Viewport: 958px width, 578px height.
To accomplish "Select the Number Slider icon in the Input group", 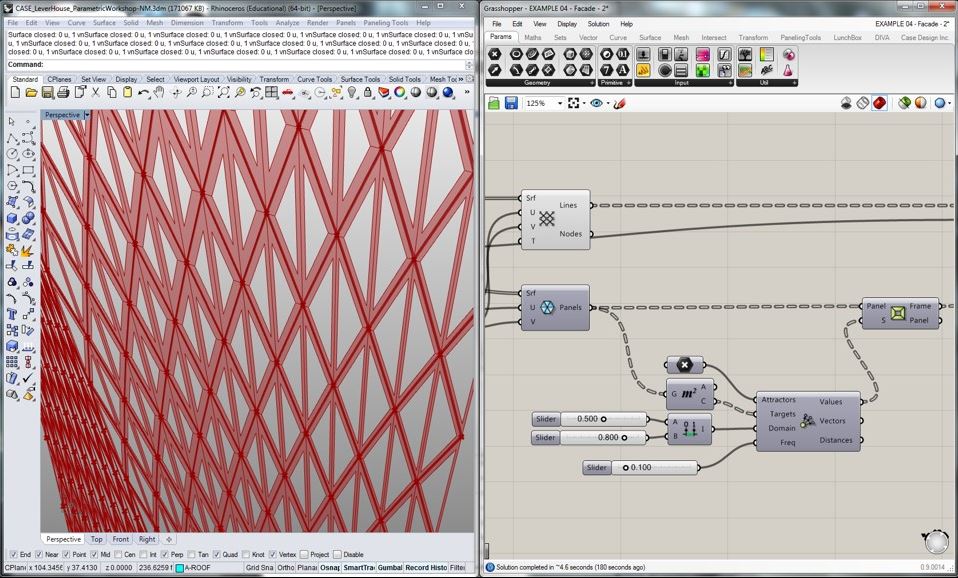I will [642, 71].
